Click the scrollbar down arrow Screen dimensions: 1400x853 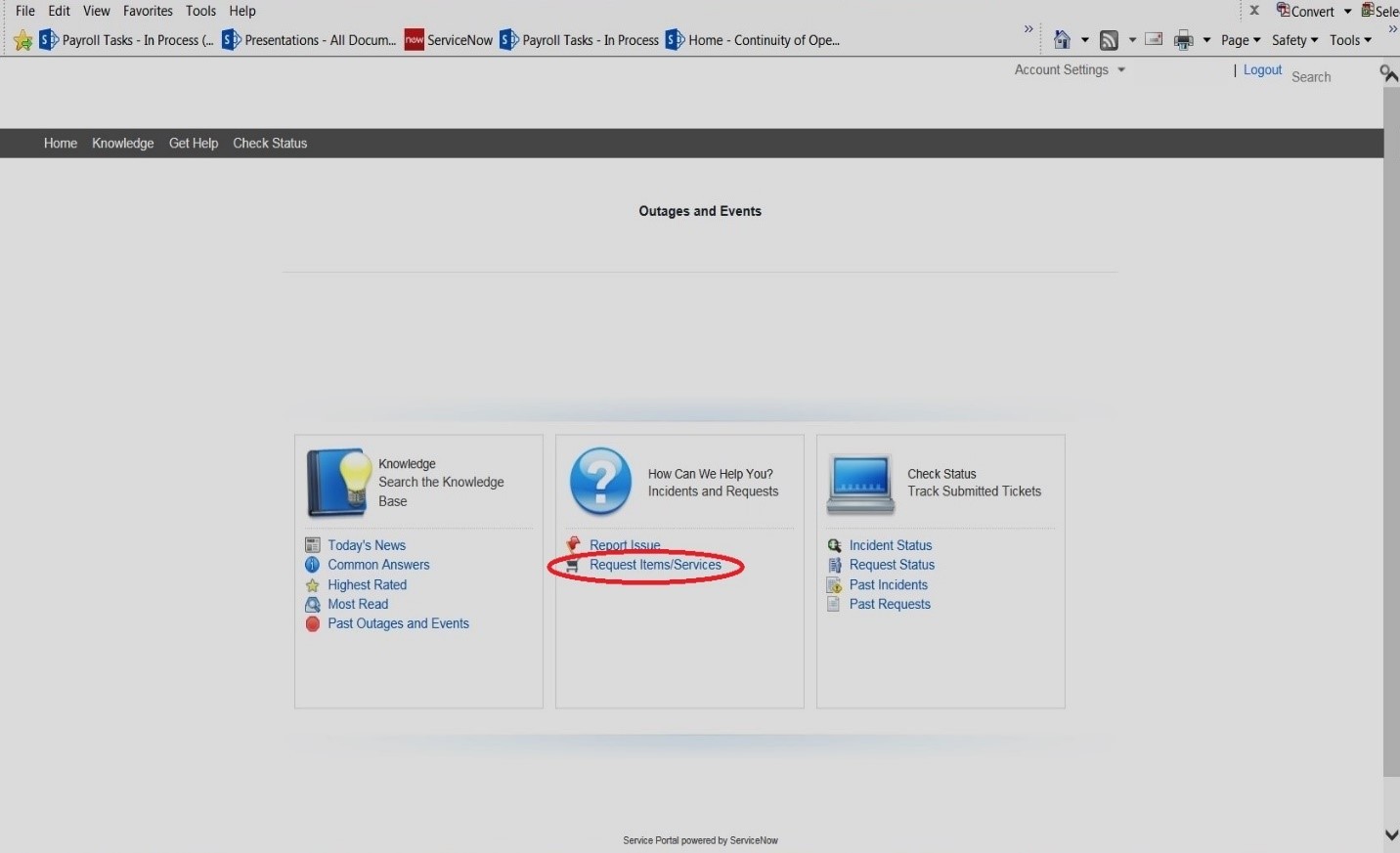(1390, 835)
